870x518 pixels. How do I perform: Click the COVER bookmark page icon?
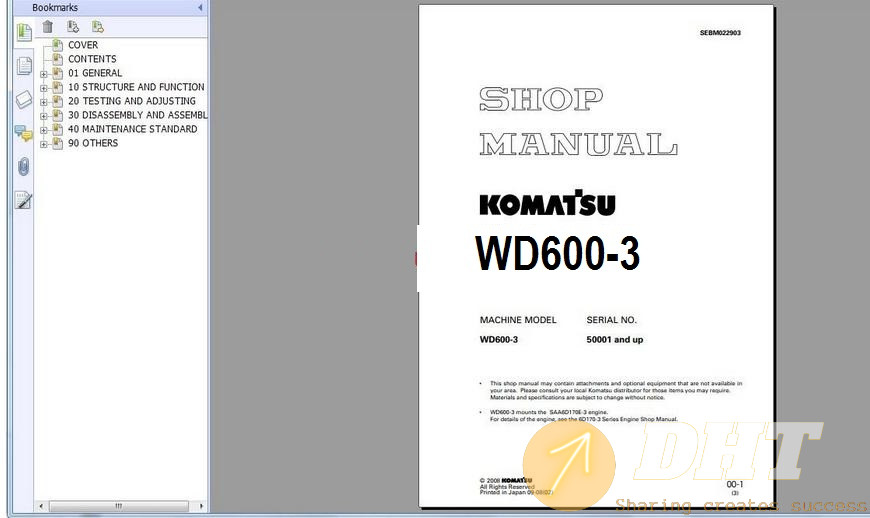tap(57, 44)
